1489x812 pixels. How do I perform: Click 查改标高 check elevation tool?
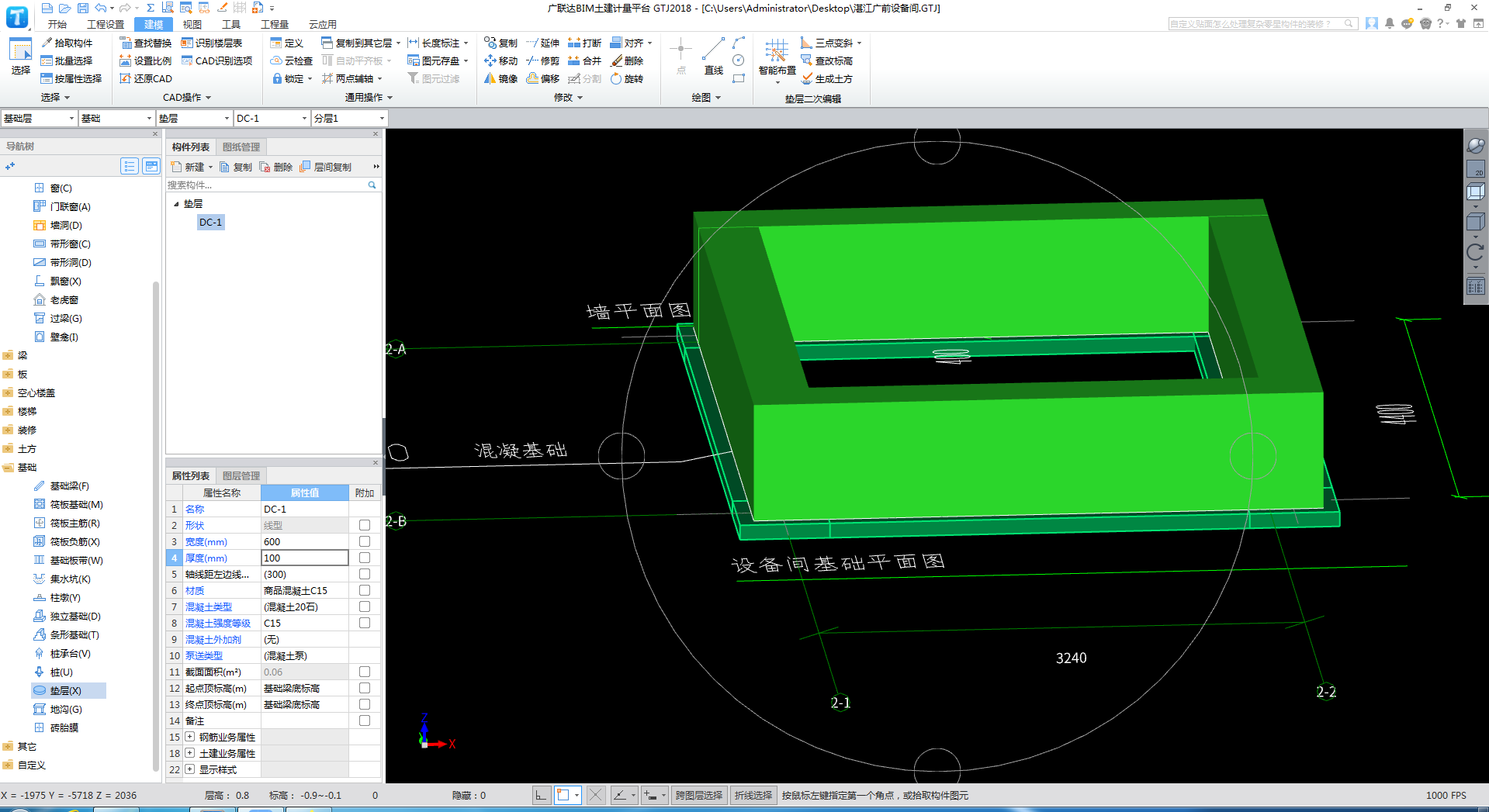pos(827,60)
